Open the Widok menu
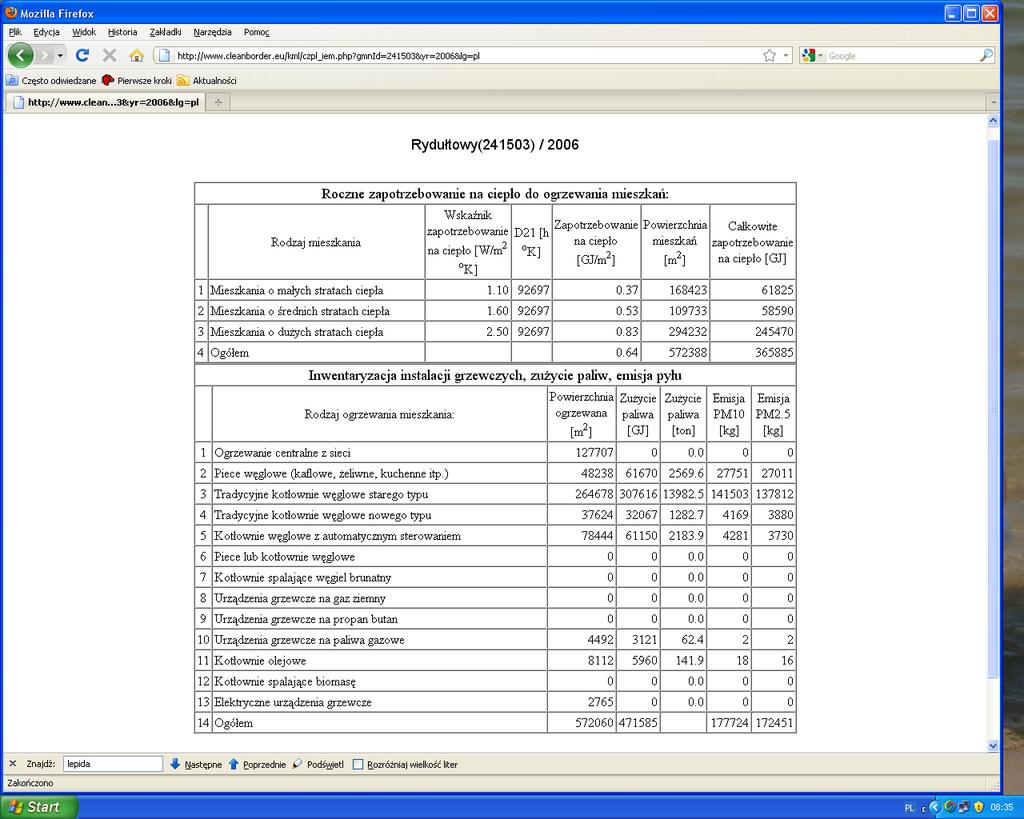The image size is (1024, 819). (84, 32)
